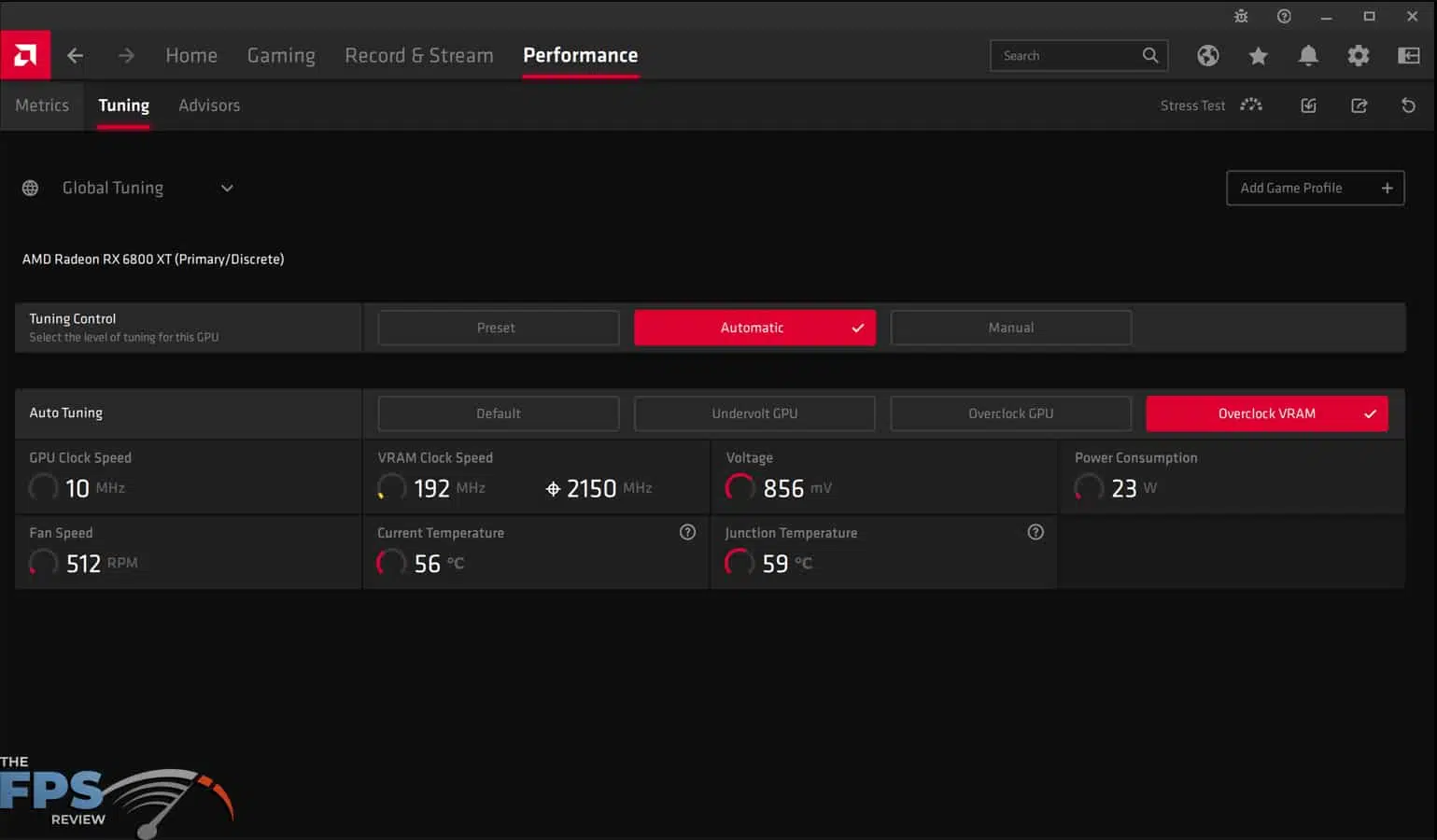This screenshot has height=840, width=1437.
Task: Select the Preset tuning control option
Action: (498, 328)
